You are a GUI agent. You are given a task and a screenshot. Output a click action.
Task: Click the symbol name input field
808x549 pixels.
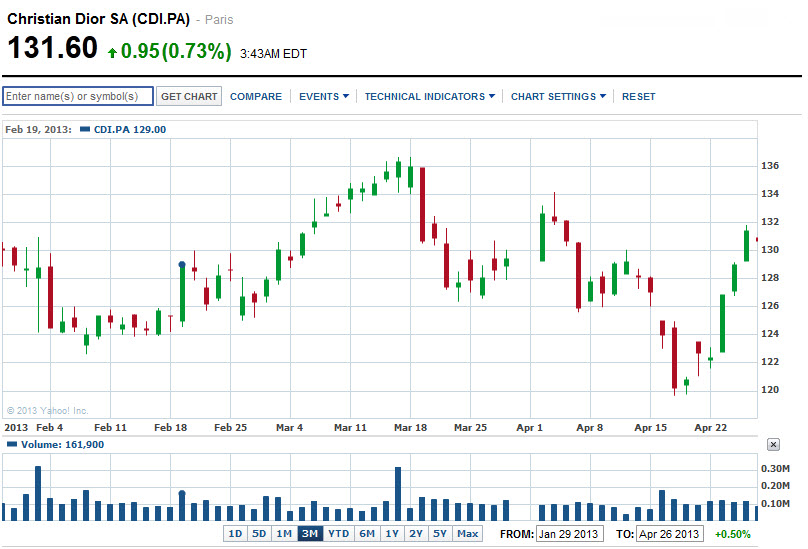click(78, 96)
